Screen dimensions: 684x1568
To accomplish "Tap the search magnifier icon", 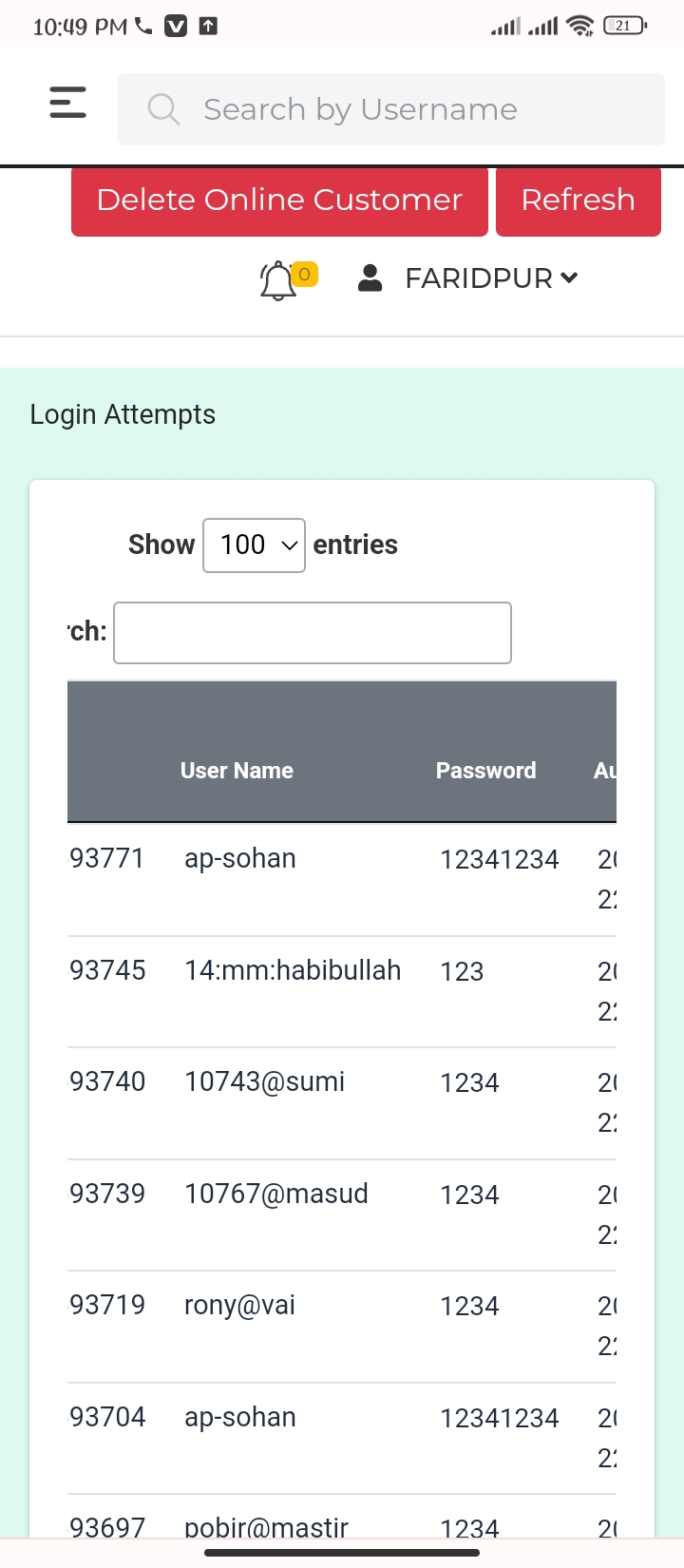I will pos(163,109).
